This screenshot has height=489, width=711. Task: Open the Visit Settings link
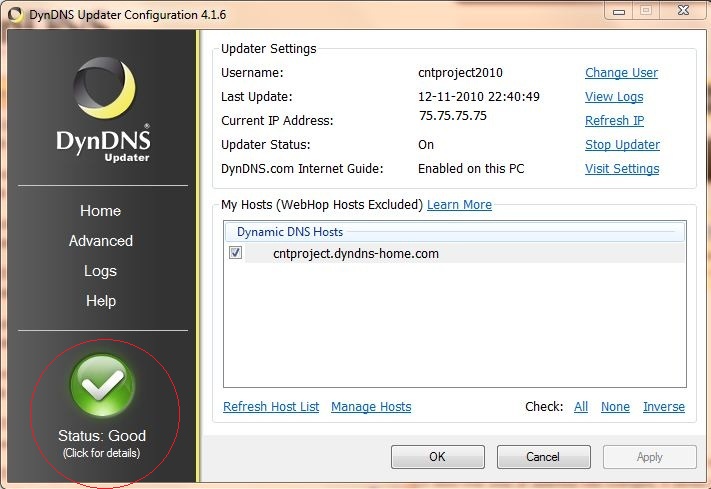click(622, 169)
